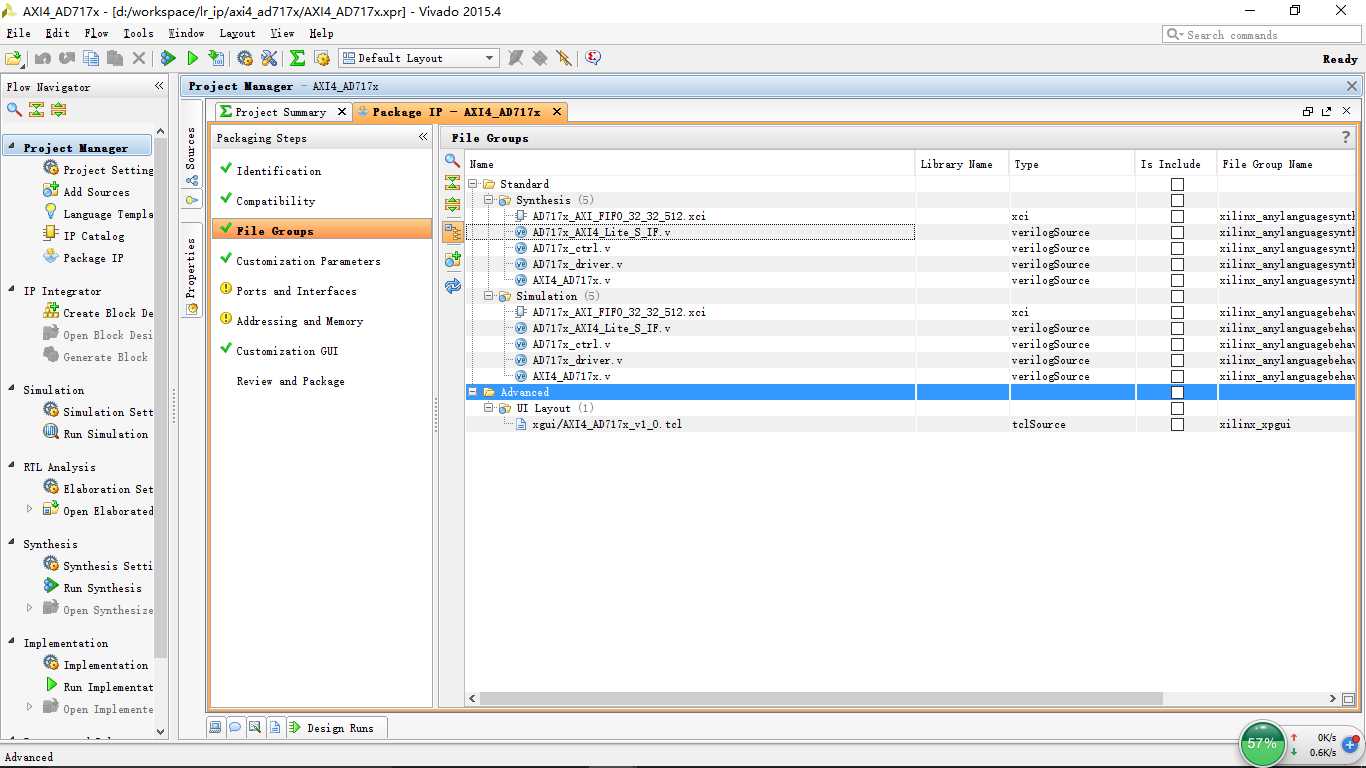Toggle Is Include checkbox for Standard row
Screen dimensions: 1366x768
click(x=1177, y=184)
